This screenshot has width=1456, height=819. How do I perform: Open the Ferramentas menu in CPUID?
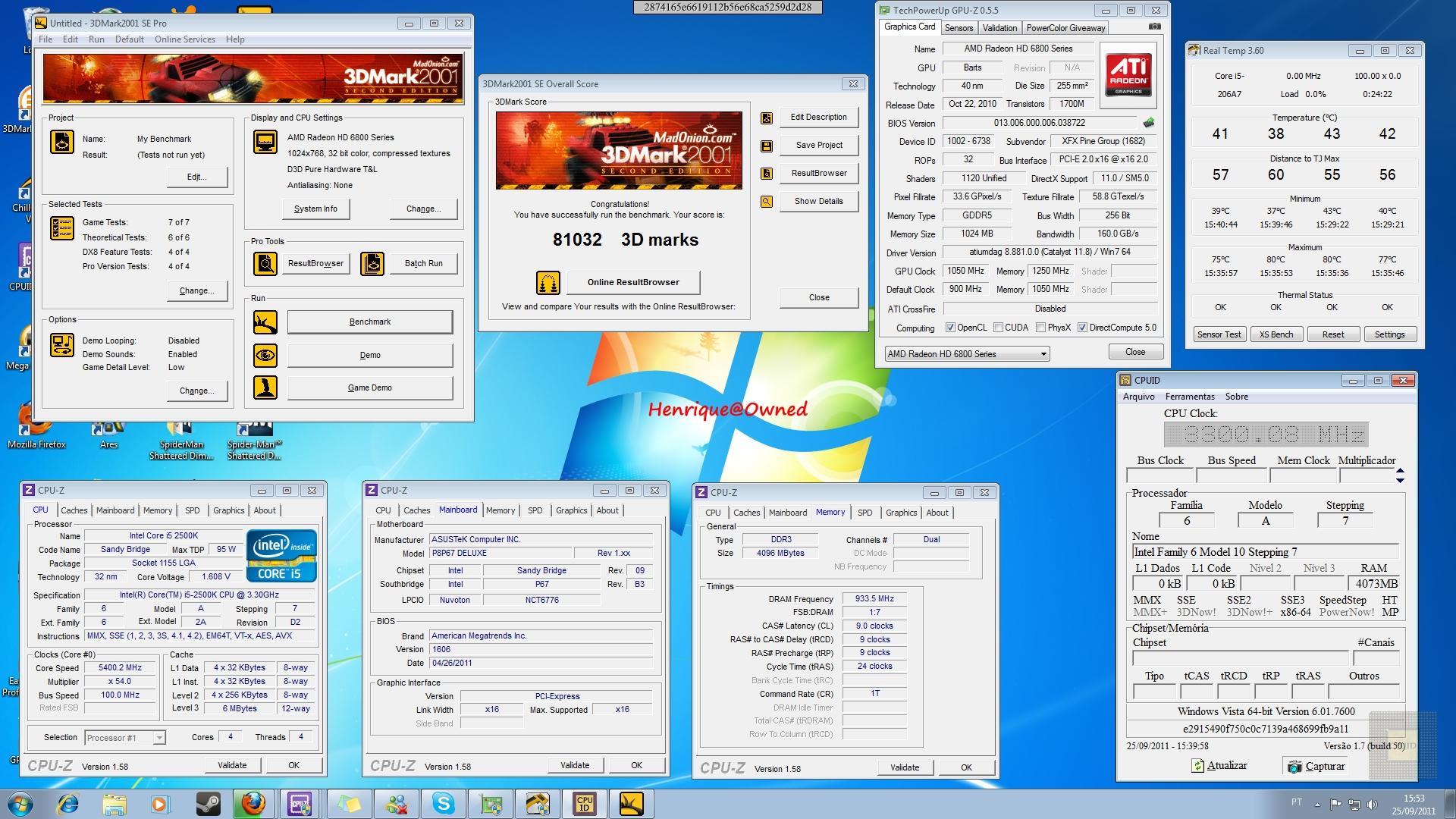[1190, 397]
